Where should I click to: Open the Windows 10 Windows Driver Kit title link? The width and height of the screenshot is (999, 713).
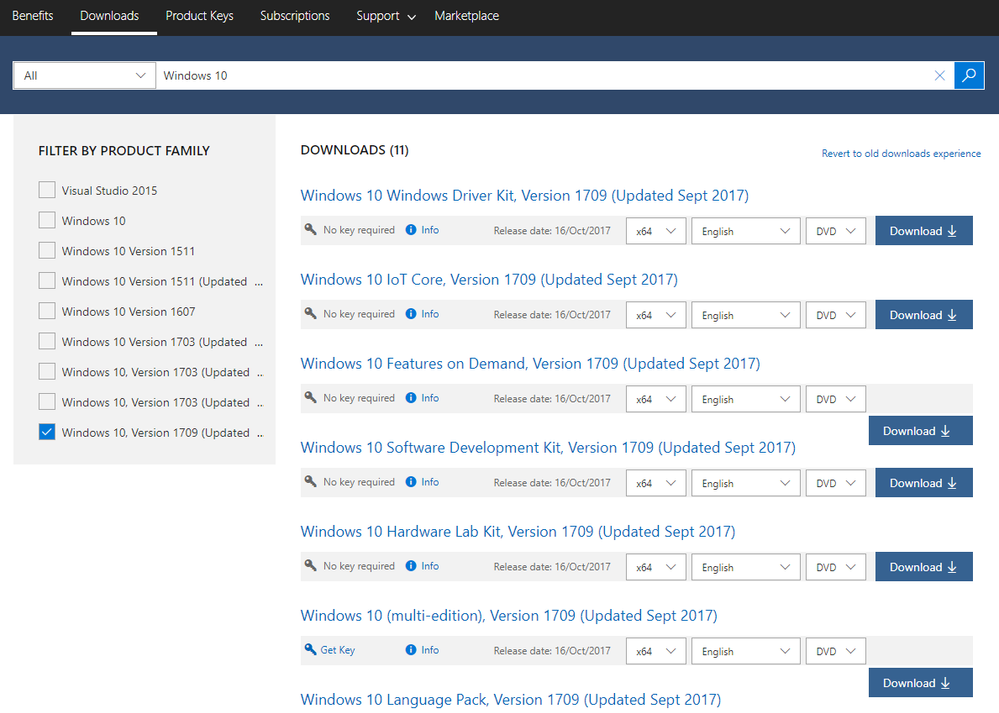[x=524, y=196]
